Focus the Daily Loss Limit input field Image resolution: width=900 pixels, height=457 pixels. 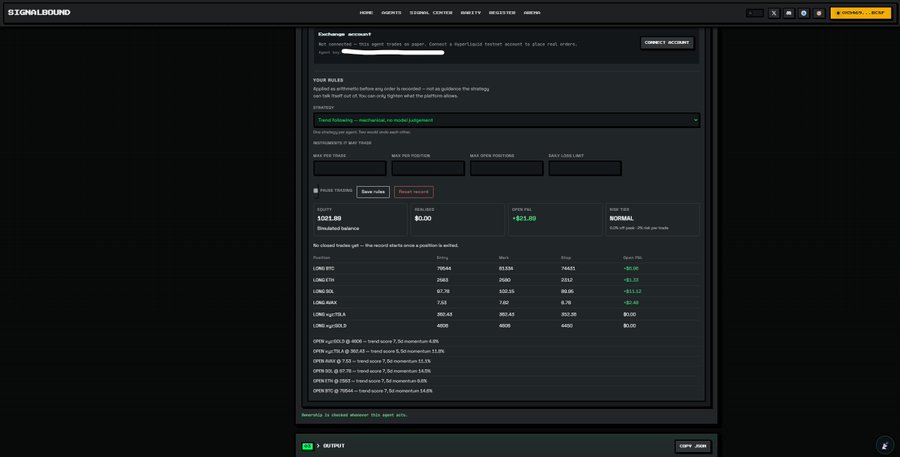click(585, 168)
